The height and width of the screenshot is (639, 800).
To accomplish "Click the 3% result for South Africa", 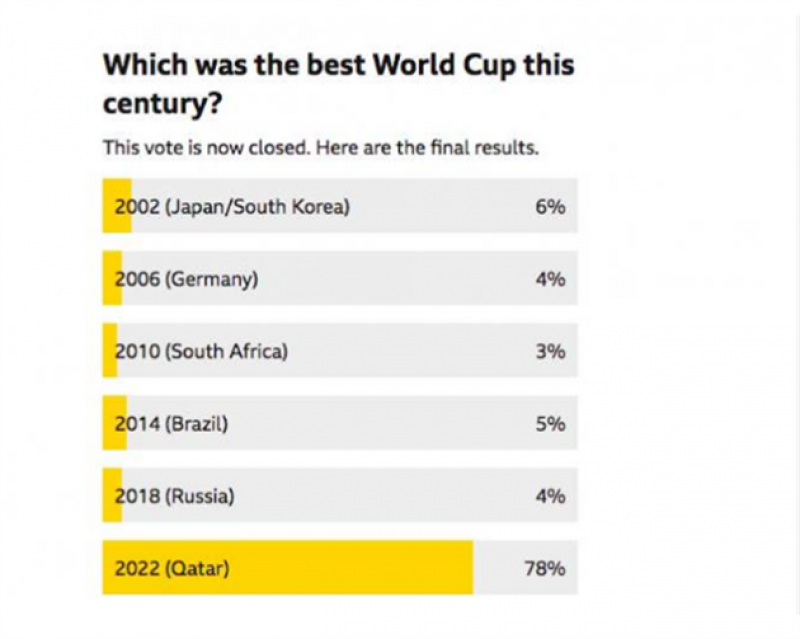I will click(x=550, y=351).
